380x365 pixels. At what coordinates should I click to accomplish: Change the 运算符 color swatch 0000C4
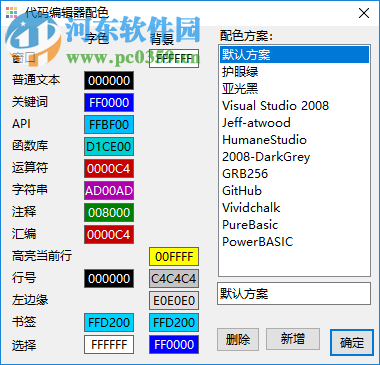109,168
